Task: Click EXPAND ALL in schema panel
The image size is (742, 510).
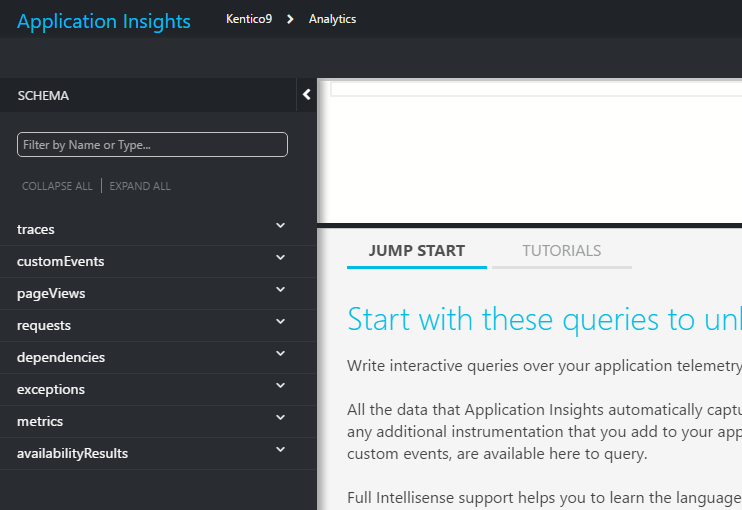Action: pos(140,186)
